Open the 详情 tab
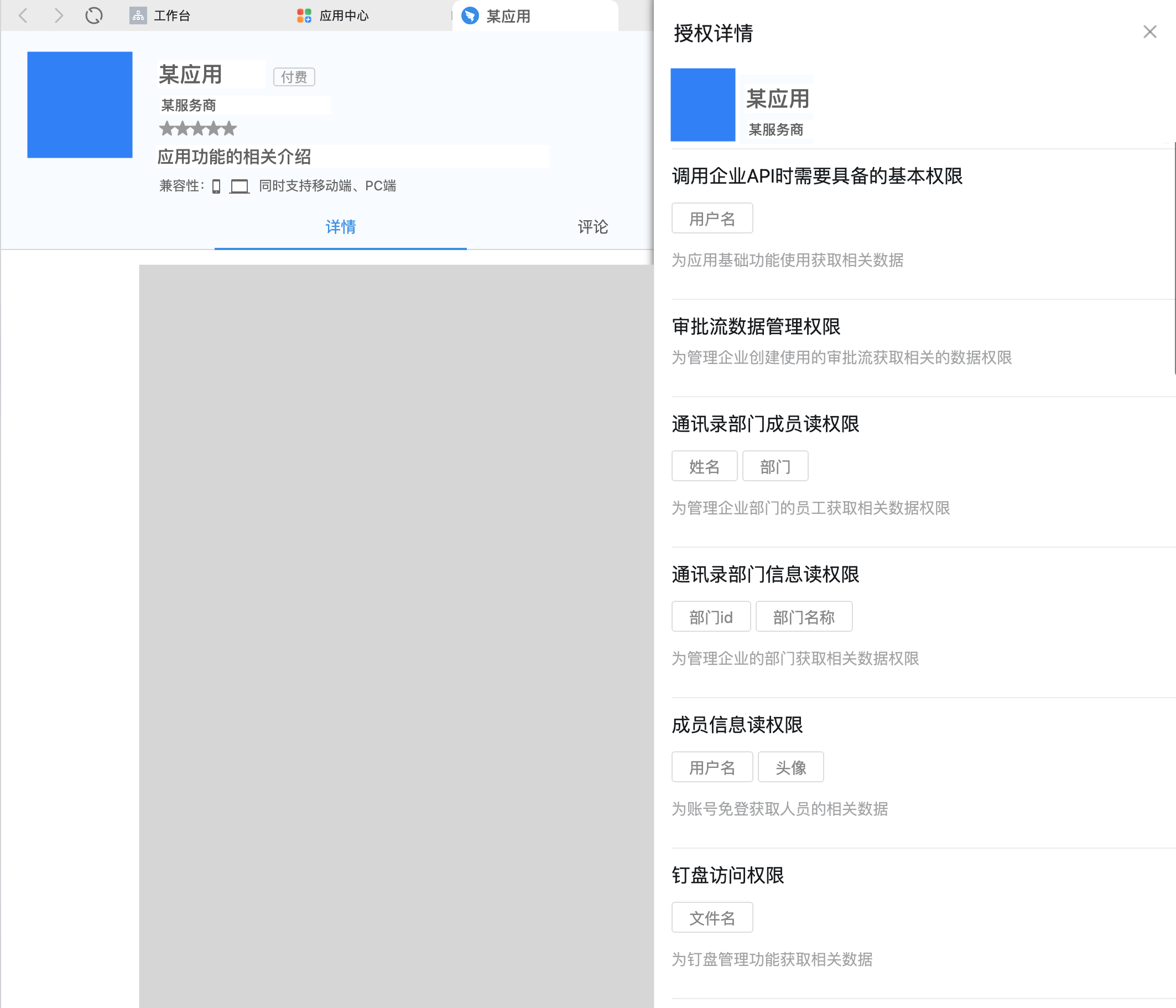The height and width of the screenshot is (1008, 1176). (x=341, y=227)
